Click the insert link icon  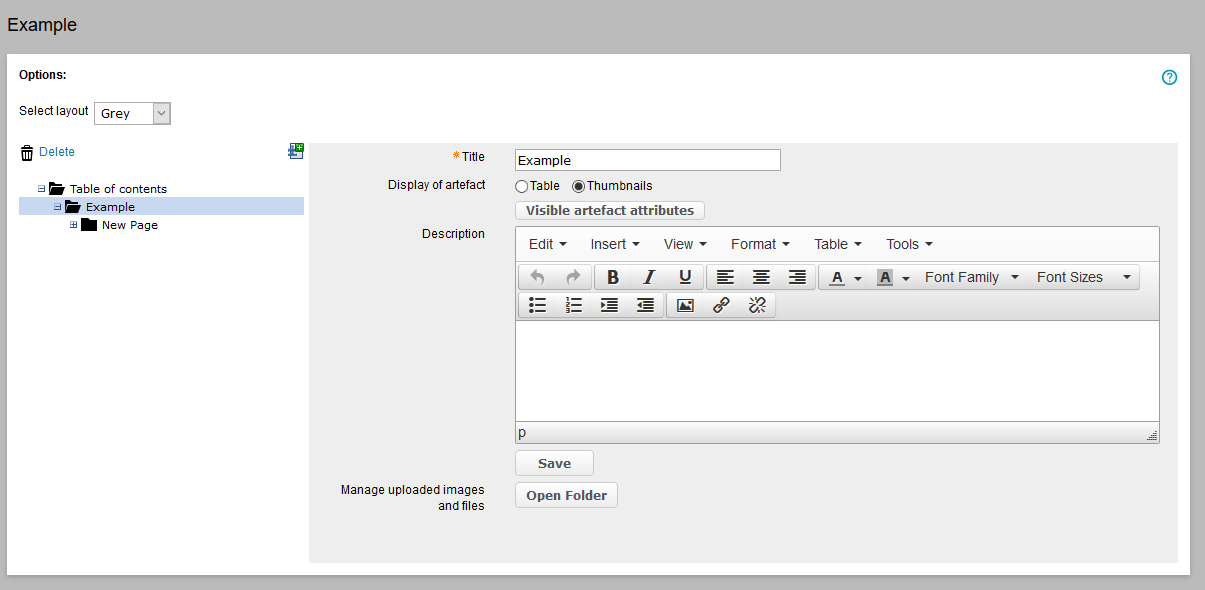(721, 306)
